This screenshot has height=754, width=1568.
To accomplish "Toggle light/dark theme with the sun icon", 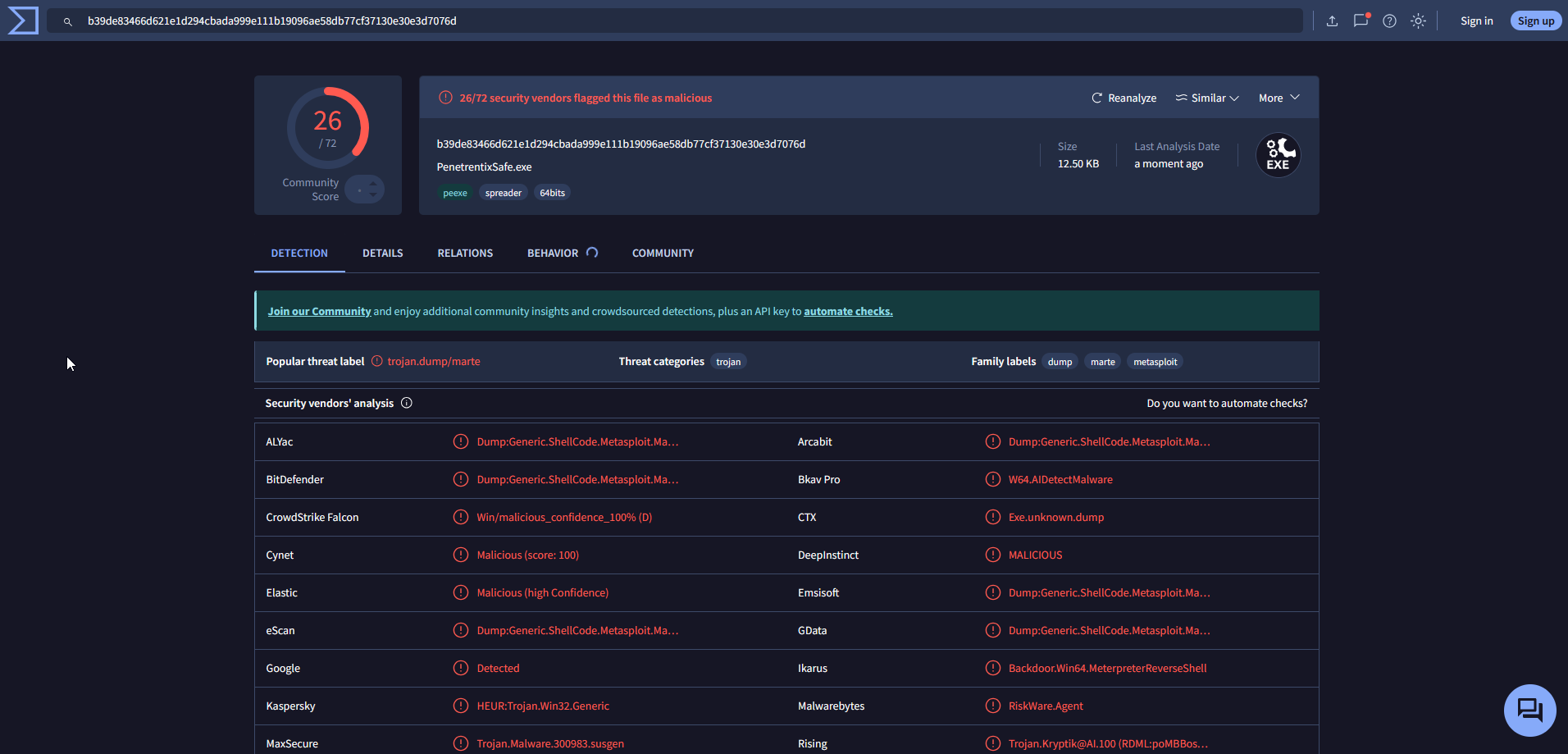I will [1418, 21].
